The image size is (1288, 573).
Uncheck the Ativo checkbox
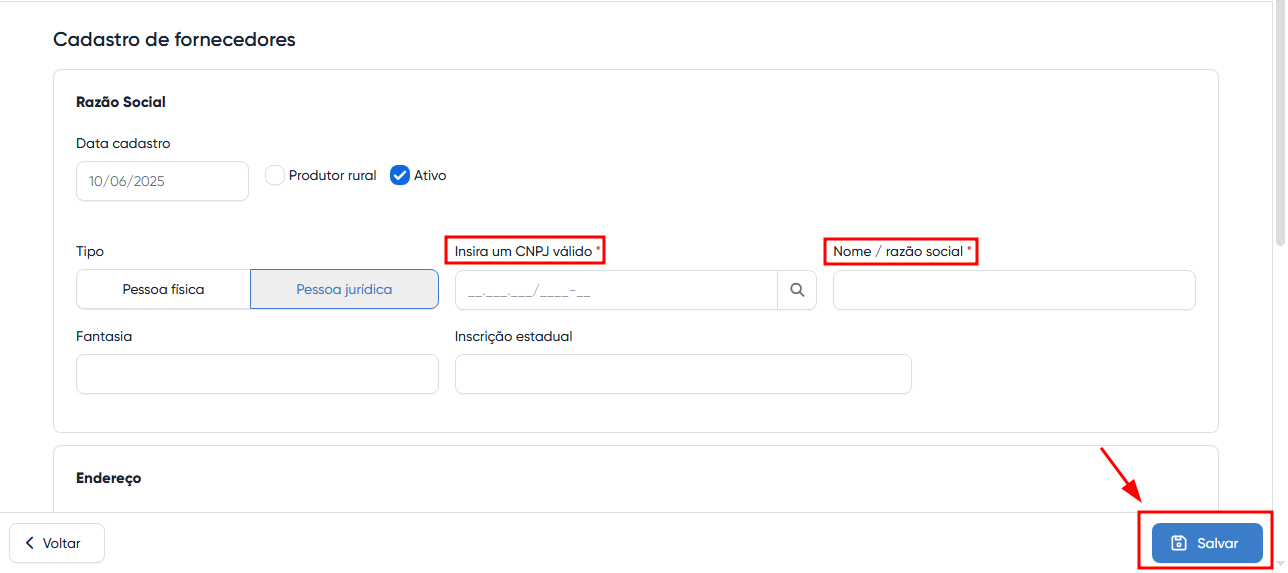(400, 176)
